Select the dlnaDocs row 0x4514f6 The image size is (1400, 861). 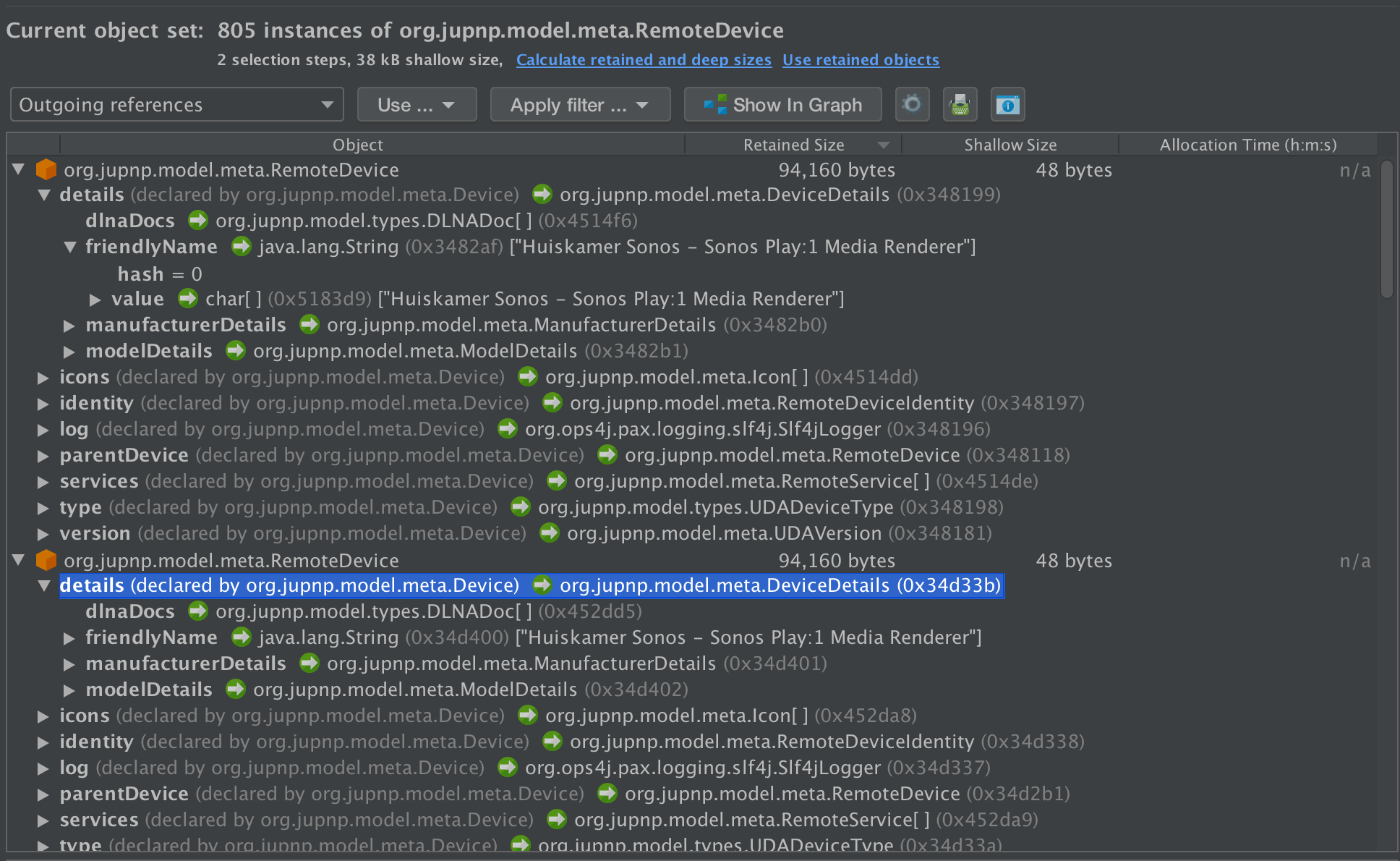[362, 221]
